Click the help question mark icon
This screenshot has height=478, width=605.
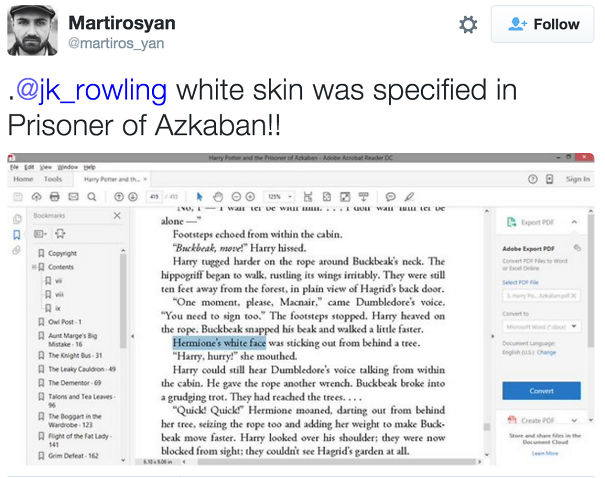[532, 179]
